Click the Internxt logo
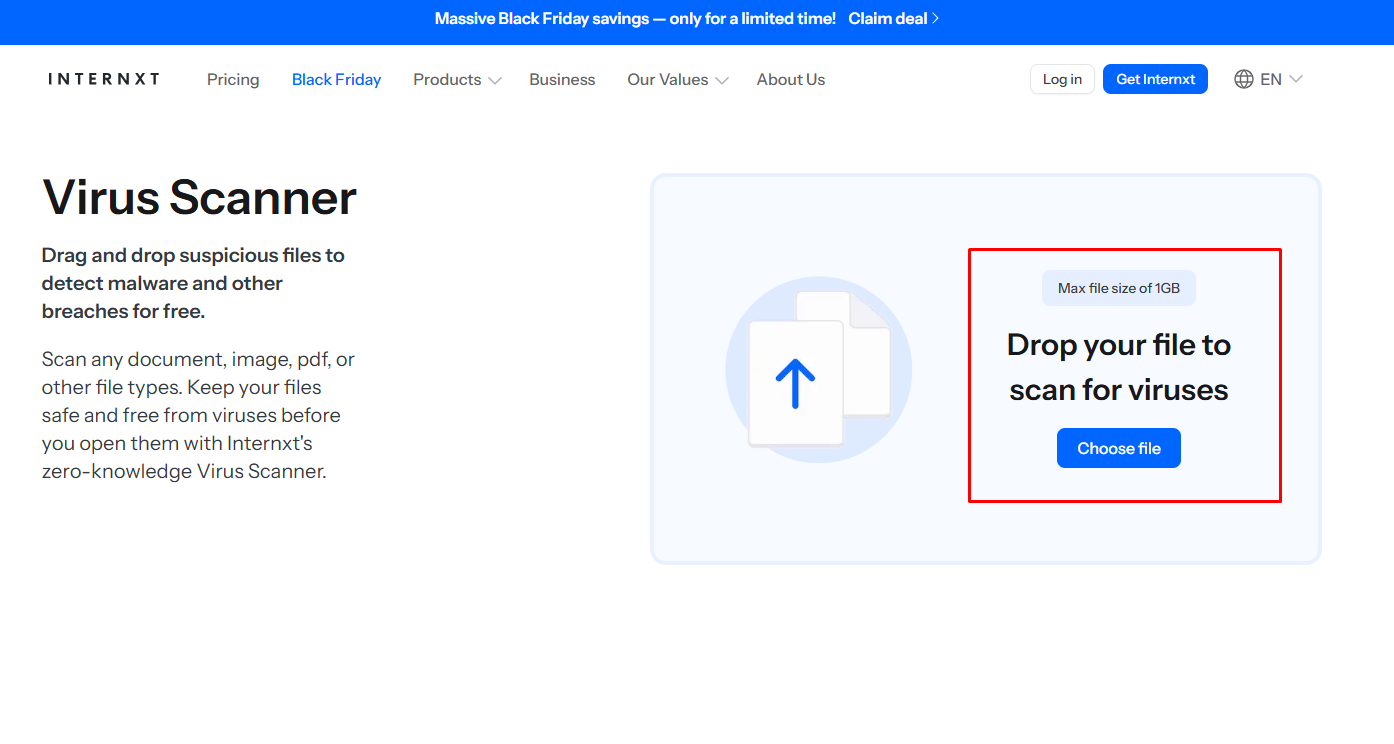 click(103, 79)
